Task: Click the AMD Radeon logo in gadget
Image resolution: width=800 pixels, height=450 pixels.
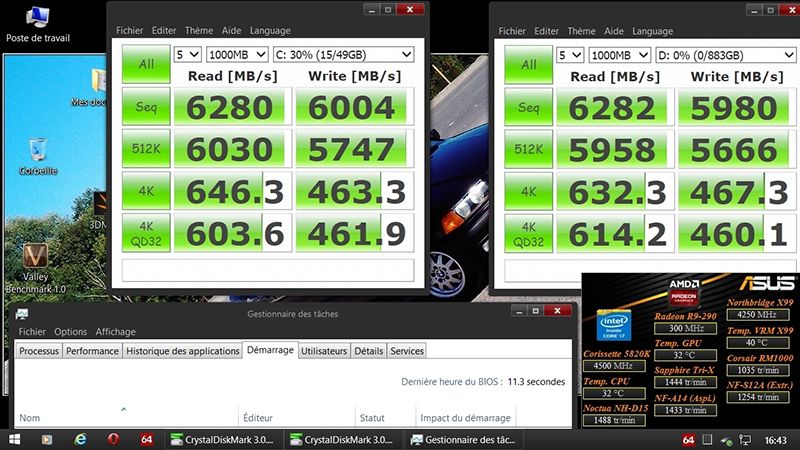Action: click(685, 293)
